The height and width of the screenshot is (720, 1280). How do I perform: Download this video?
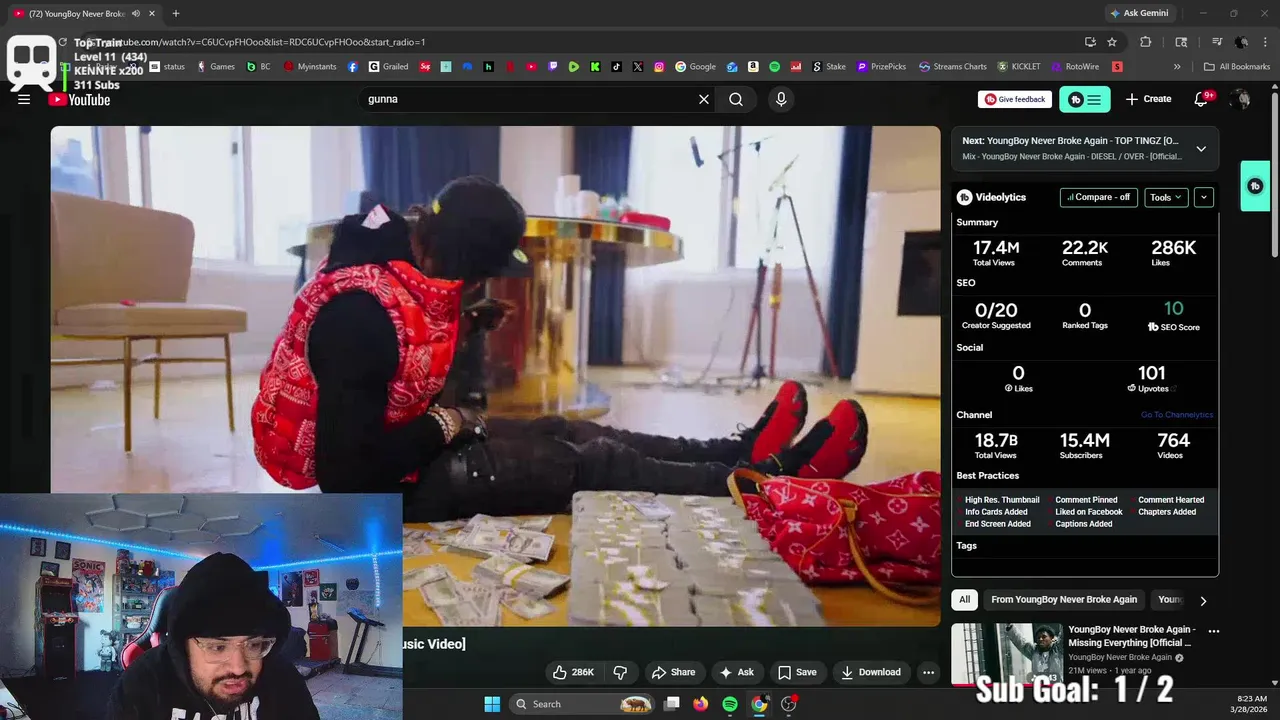point(871,672)
